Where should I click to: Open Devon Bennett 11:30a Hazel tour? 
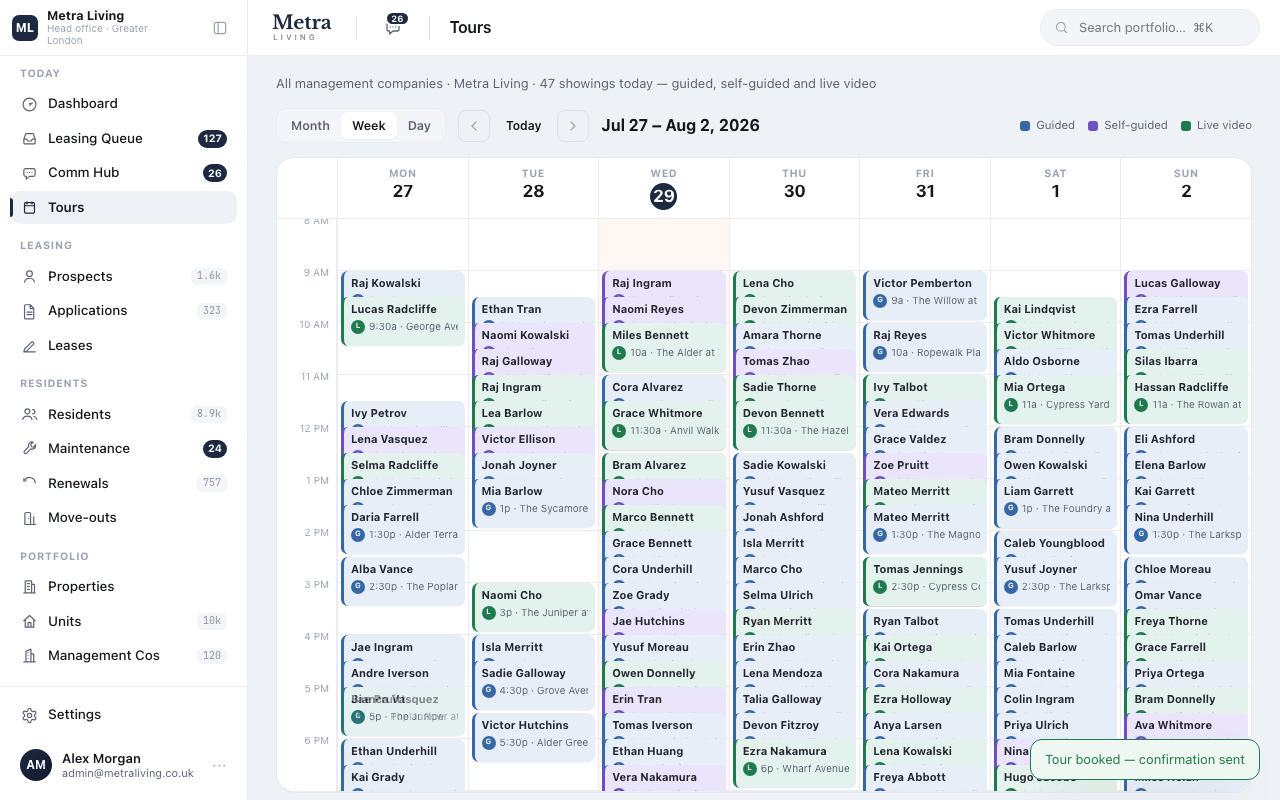(795, 425)
